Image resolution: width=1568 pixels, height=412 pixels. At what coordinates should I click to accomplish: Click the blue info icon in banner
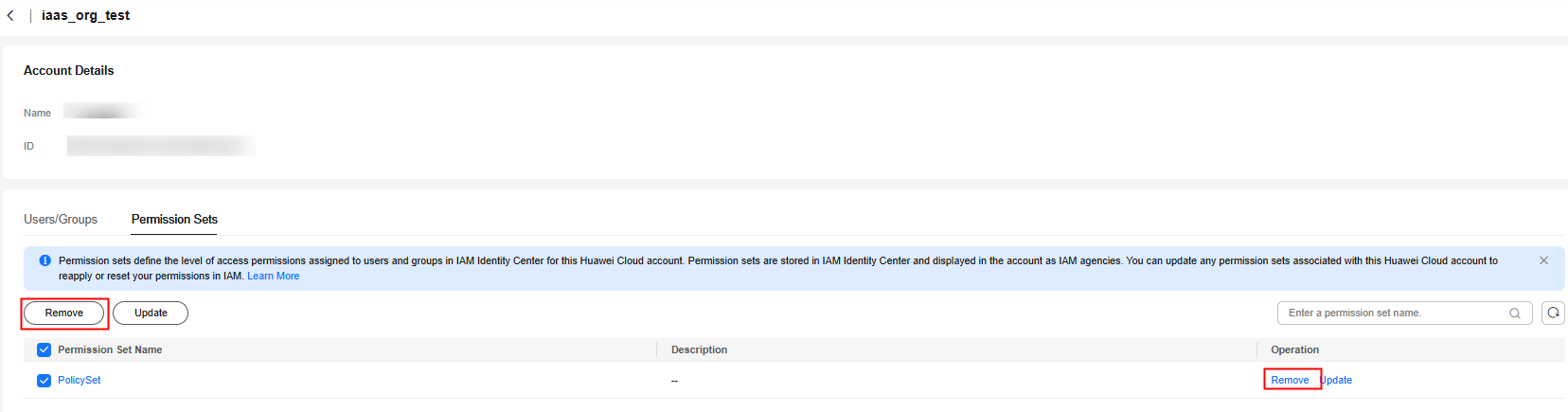click(45, 260)
